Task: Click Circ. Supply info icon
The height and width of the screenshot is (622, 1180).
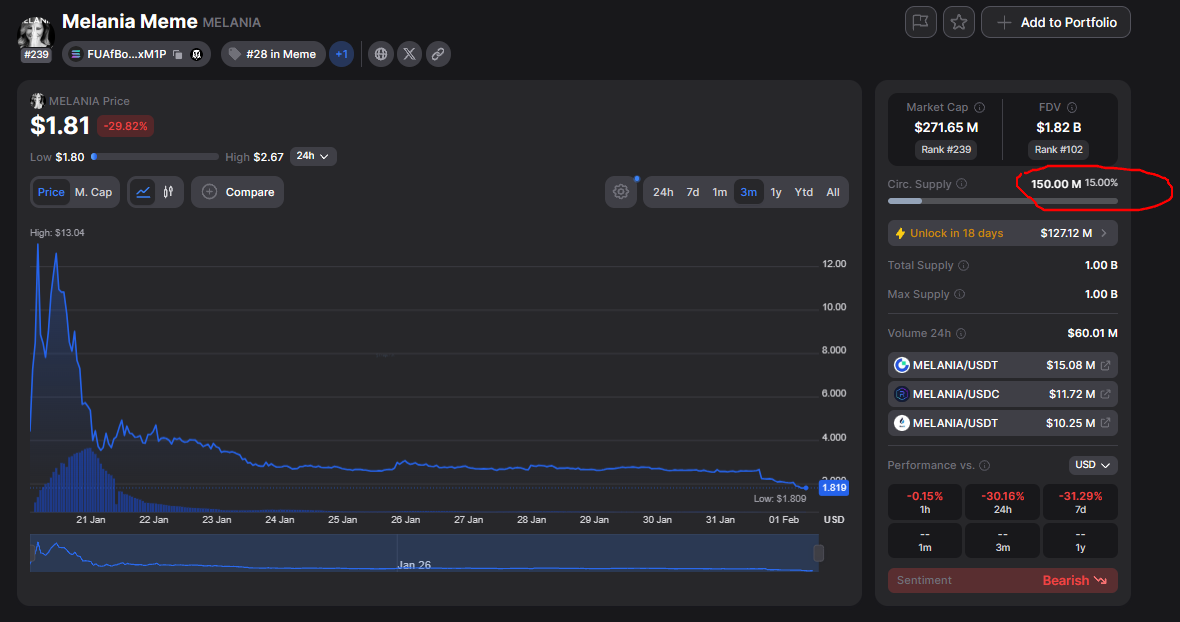Action: (962, 184)
